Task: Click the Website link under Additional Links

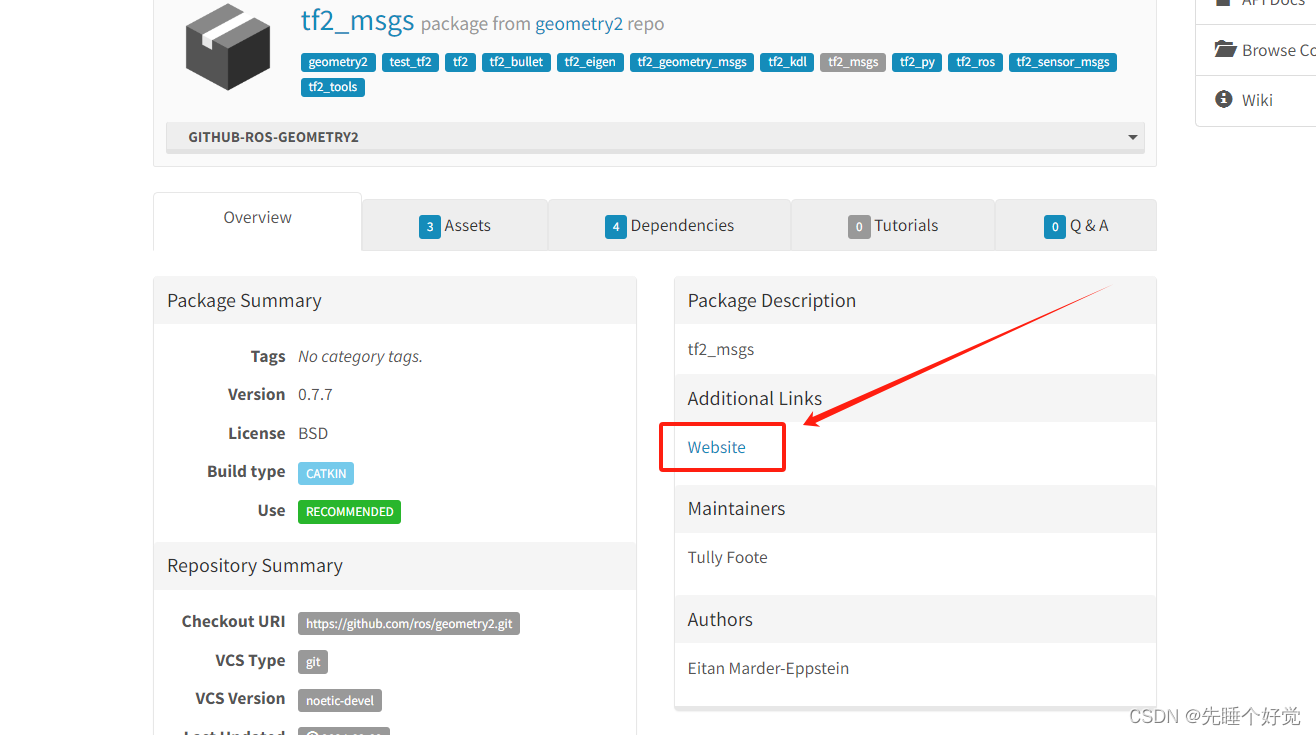Action: [x=717, y=447]
